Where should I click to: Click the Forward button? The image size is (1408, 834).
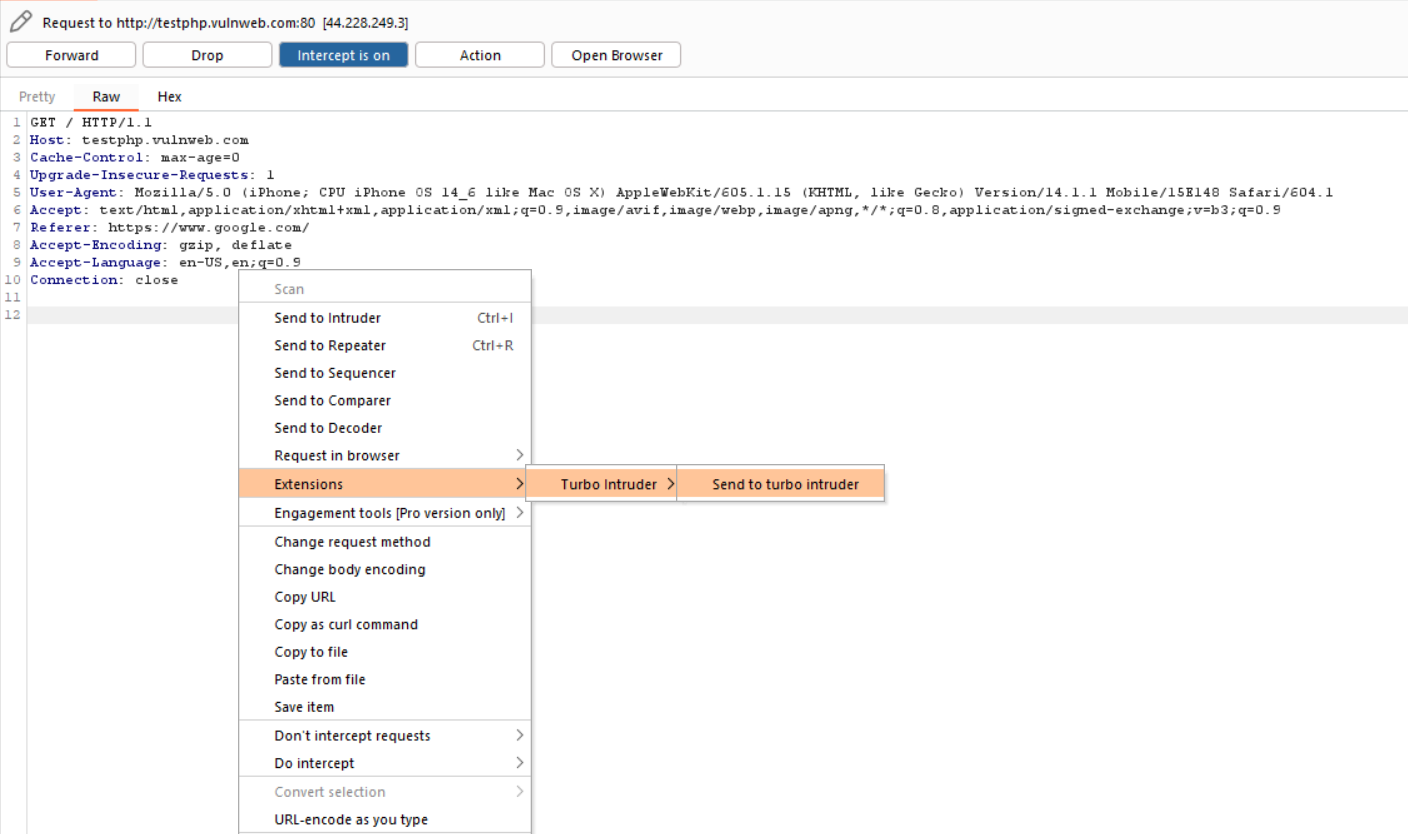coord(71,55)
